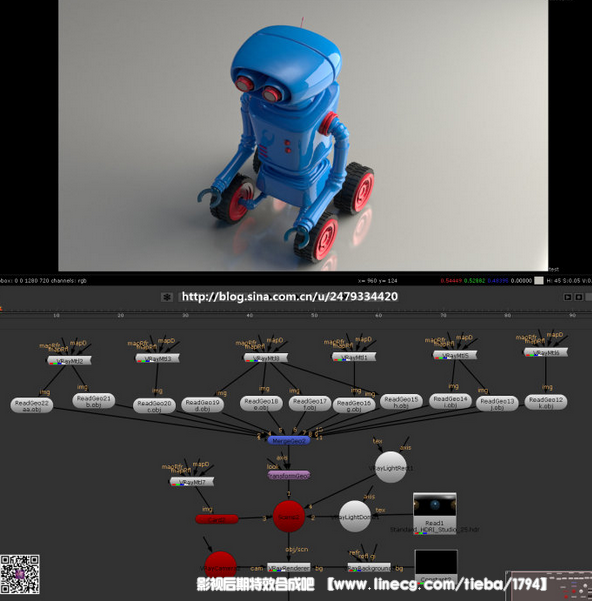
Task: Select the VRayMtl6 material node
Action: [546, 352]
